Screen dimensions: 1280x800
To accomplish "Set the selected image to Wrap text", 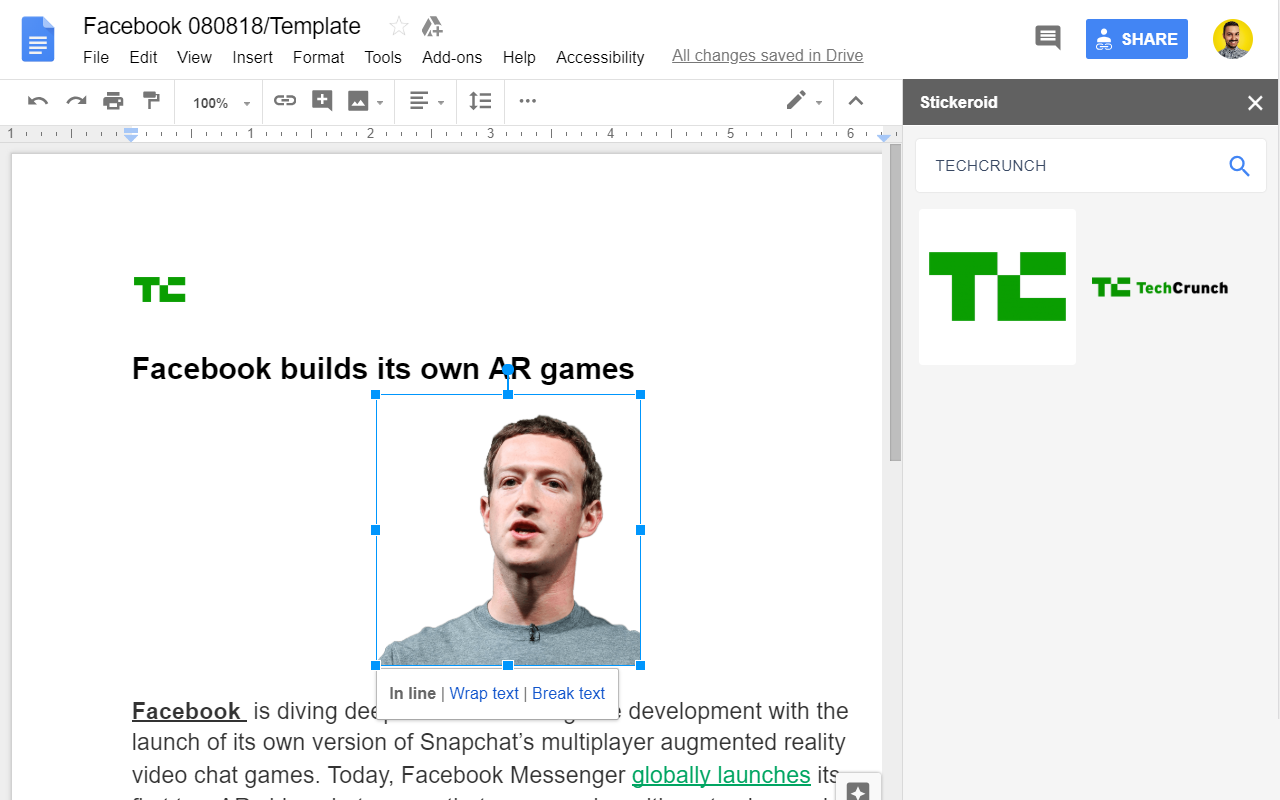I will coord(484,693).
